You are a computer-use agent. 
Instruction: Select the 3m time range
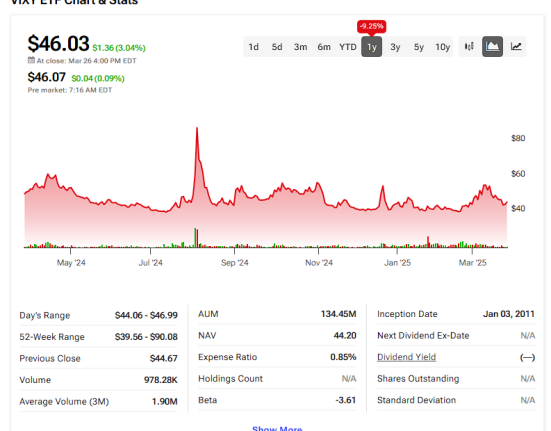click(x=300, y=47)
